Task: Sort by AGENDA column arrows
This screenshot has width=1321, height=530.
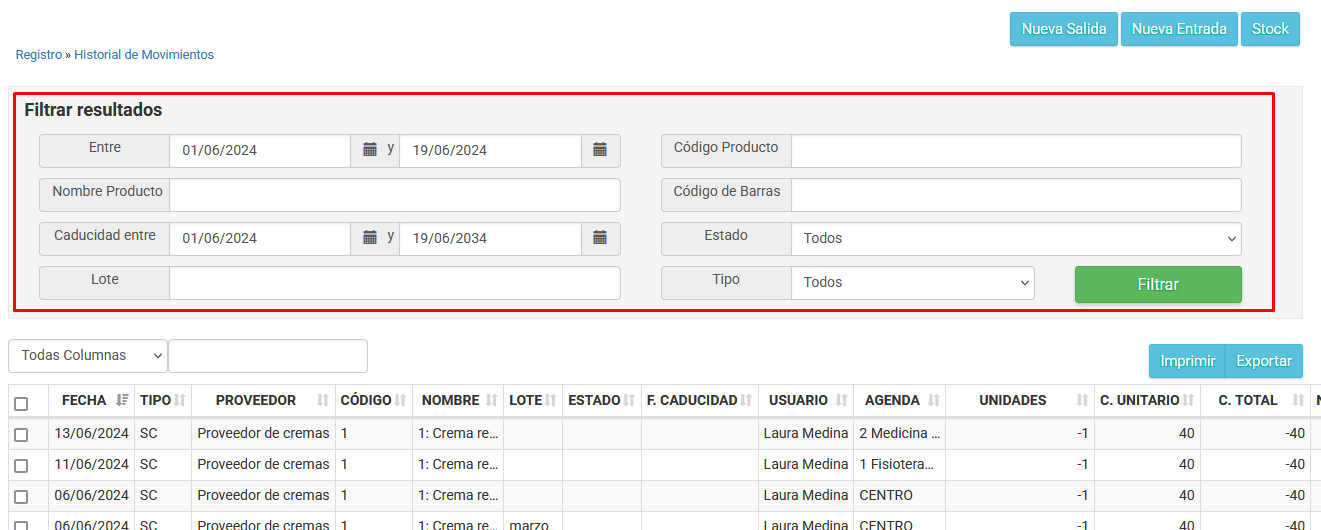Action: [934, 400]
